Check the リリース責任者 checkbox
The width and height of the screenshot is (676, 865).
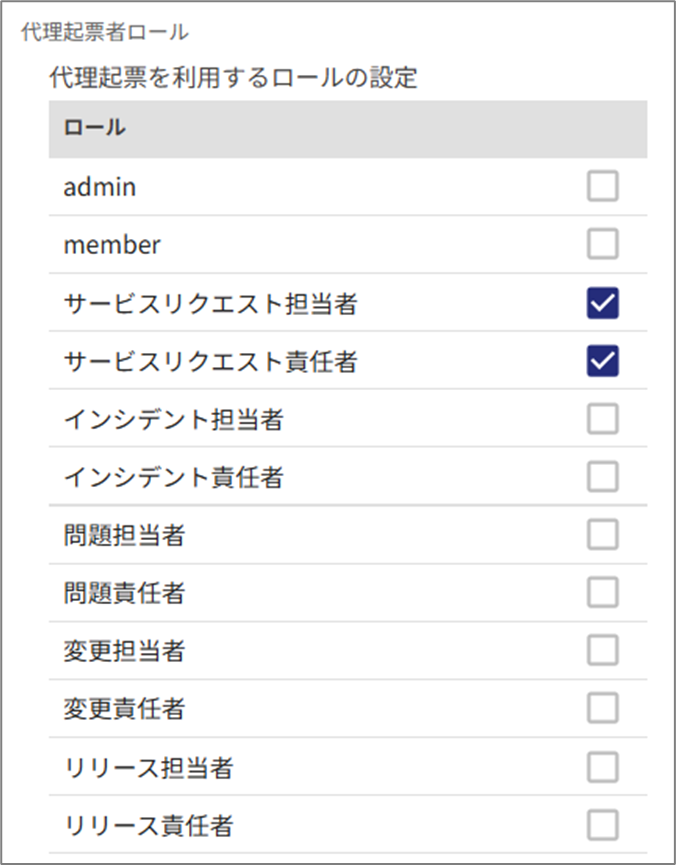tap(602, 825)
